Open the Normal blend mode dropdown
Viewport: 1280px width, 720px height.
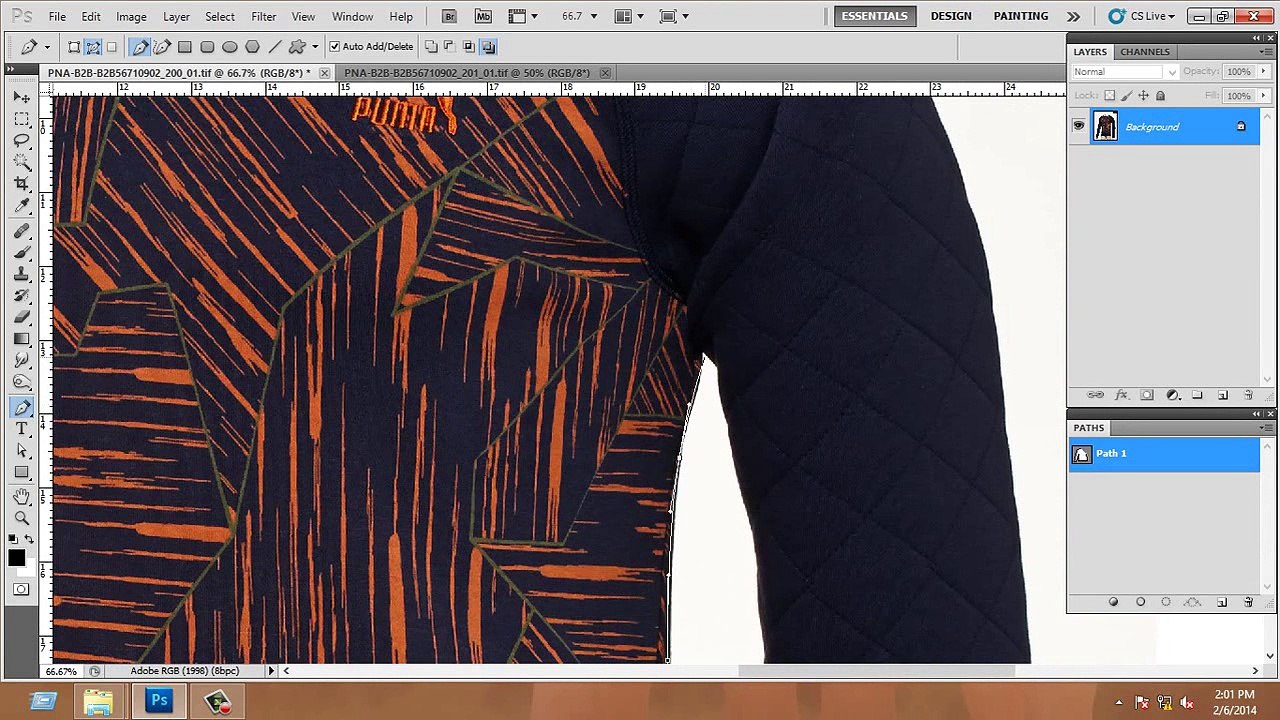1124,72
